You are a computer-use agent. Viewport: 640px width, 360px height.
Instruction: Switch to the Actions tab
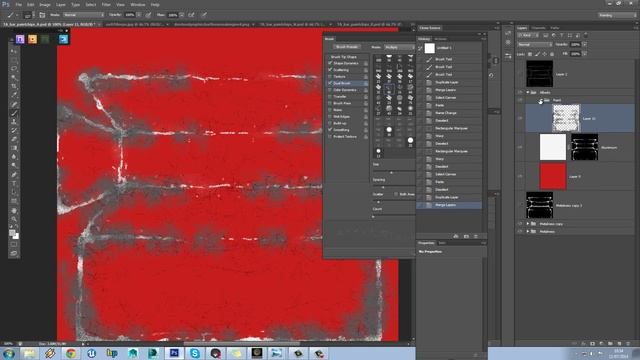coord(440,39)
